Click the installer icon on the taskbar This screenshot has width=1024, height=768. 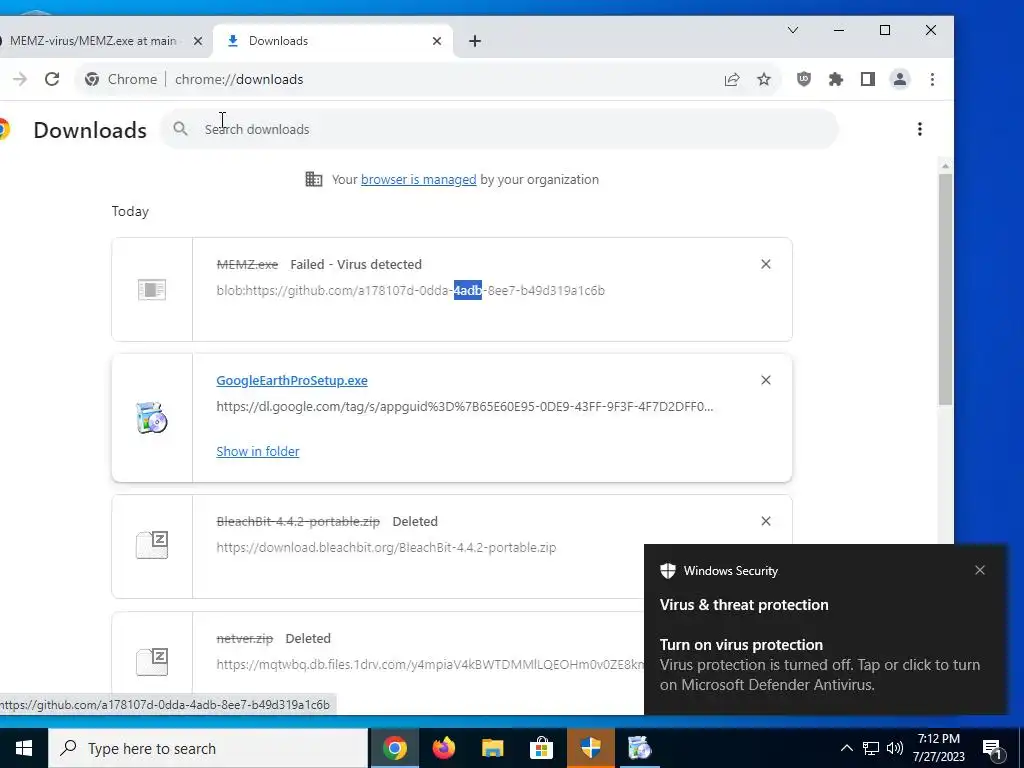point(639,748)
